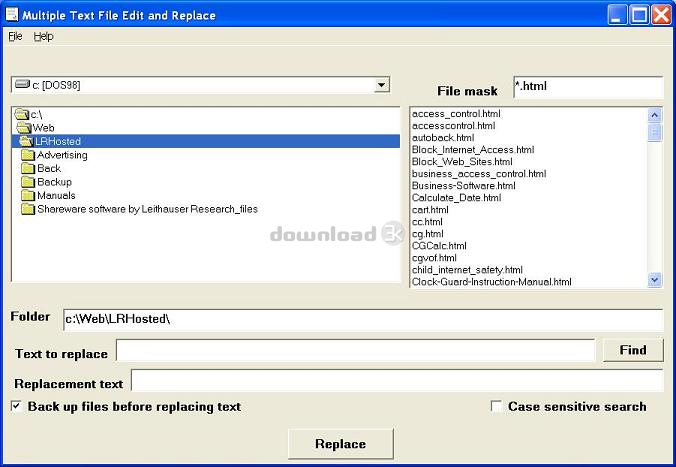Click the drive icon in the drive selector
676x467 pixels.
point(22,84)
